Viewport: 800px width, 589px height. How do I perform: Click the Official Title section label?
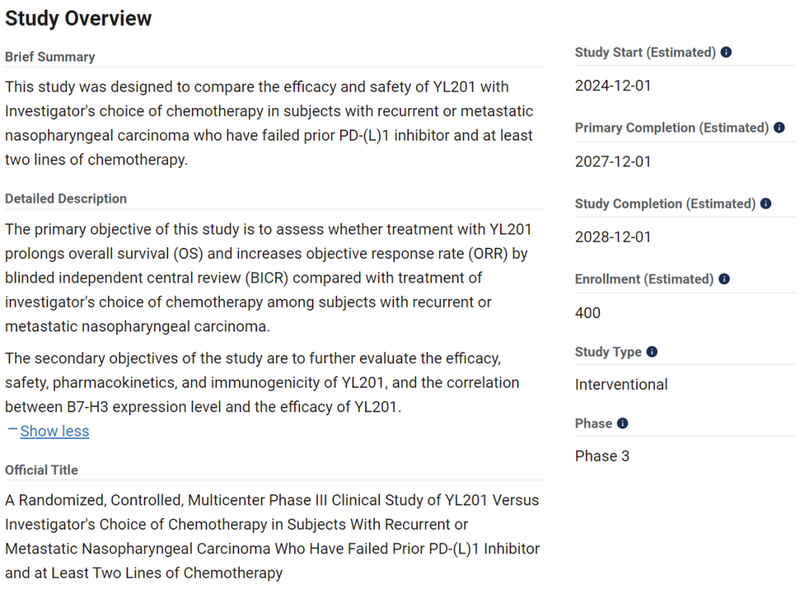tap(41, 470)
